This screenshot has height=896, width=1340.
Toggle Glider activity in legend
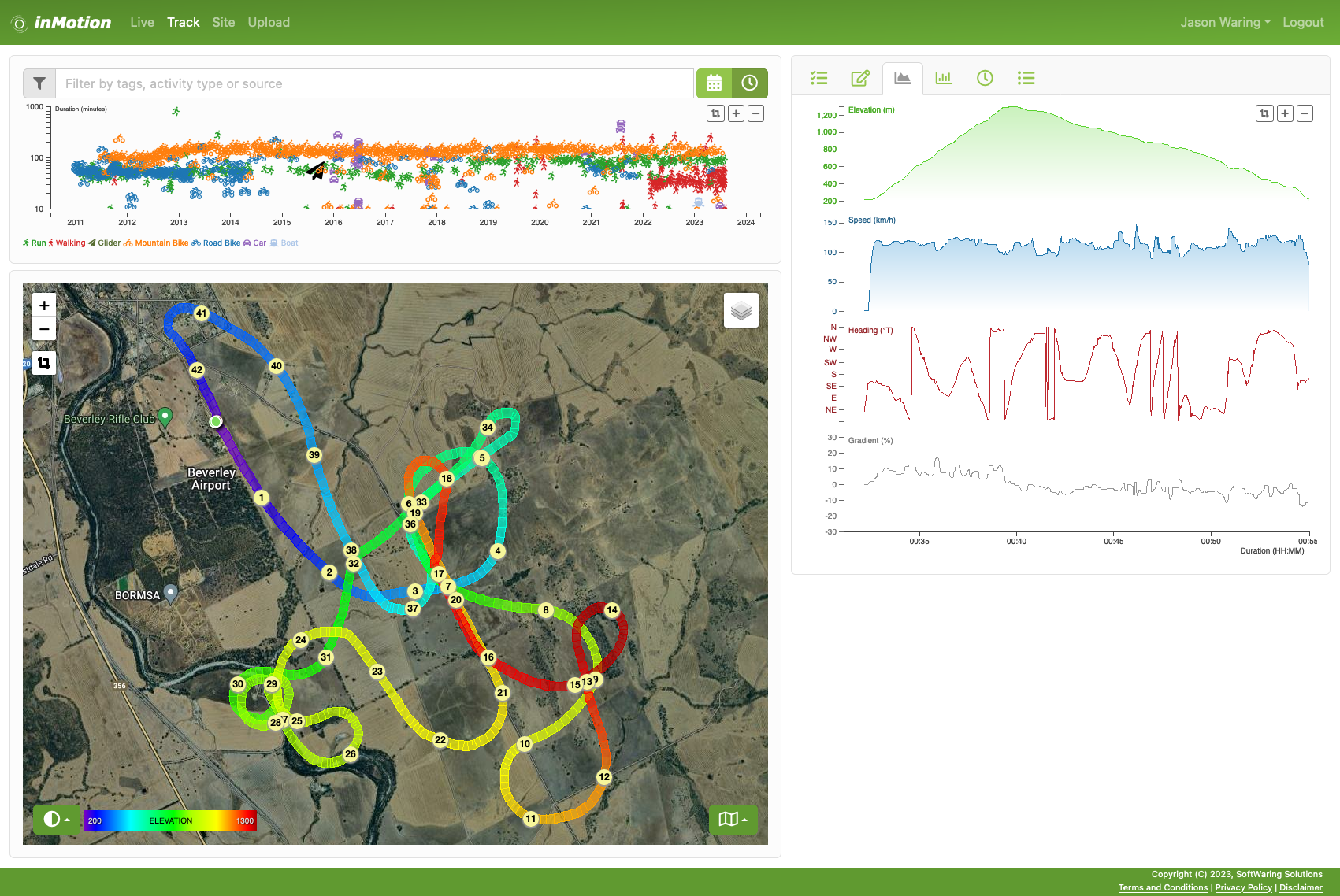pyautogui.click(x=104, y=243)
